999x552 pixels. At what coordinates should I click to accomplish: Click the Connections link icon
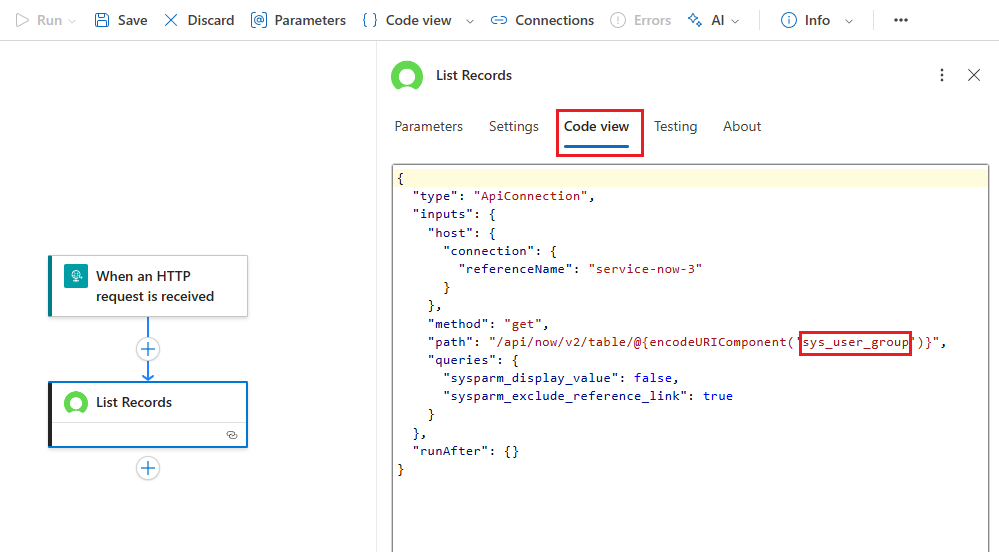coord(498,20)
